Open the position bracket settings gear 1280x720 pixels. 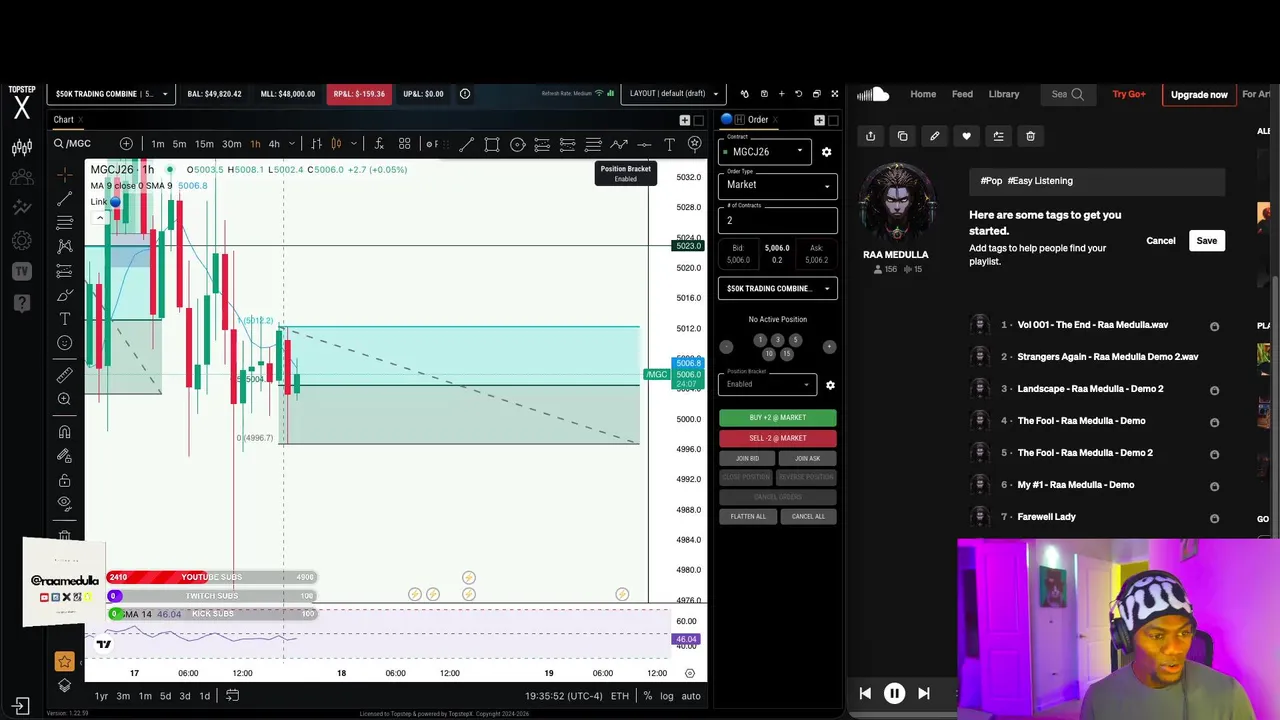pyautogui.click(x=830, y=385)
